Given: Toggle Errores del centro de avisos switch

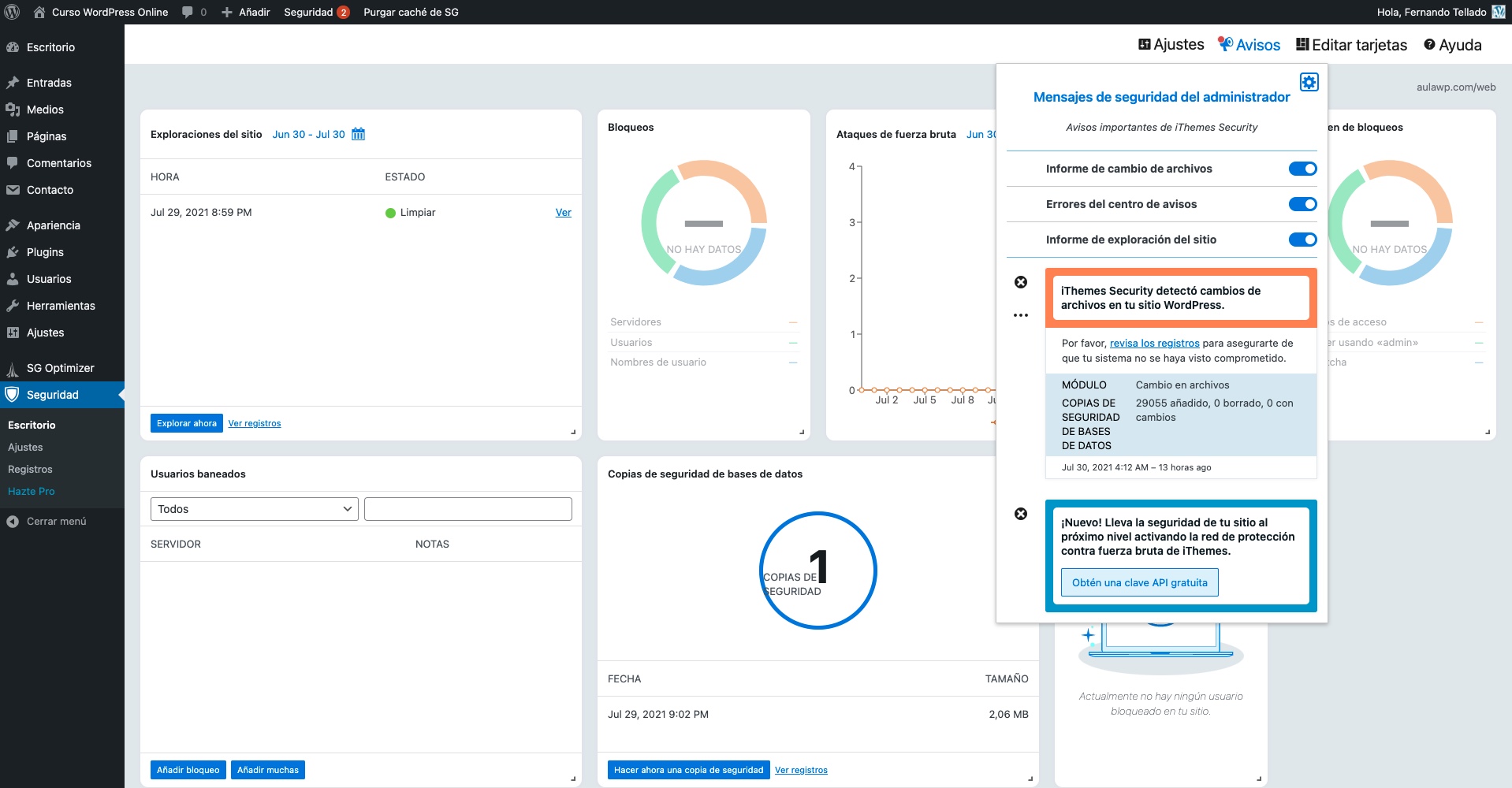Looking at the screenshot, I should tap(1303, 204).
